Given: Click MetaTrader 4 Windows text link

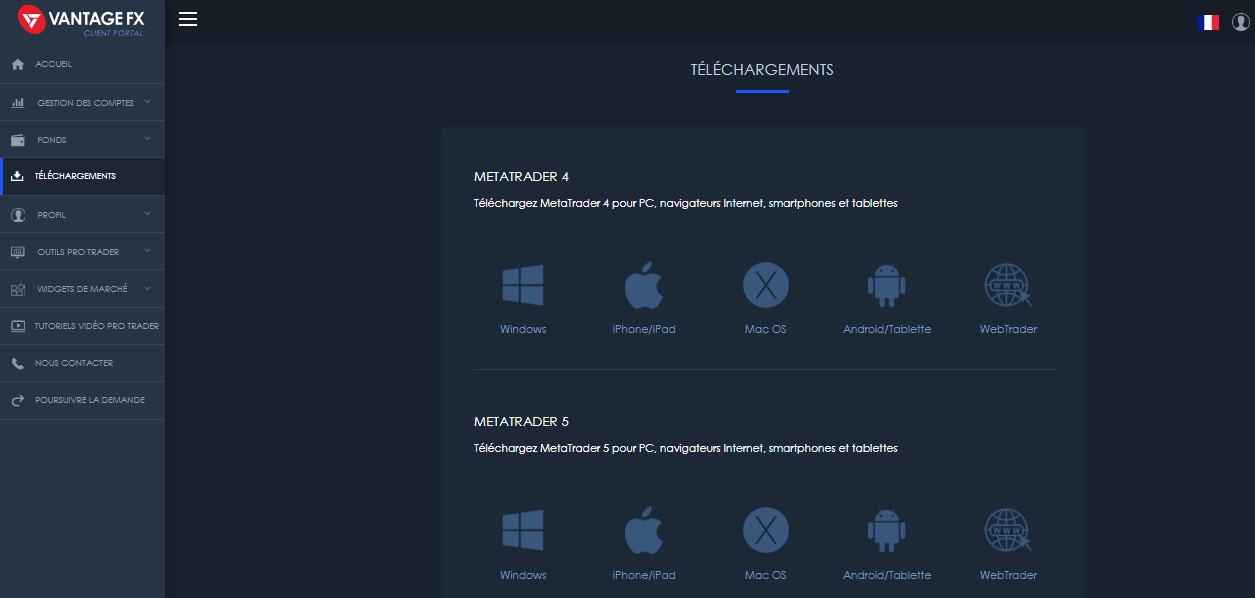Looking at the screenshot, I should pyautogui.click(x=523, y=329).
